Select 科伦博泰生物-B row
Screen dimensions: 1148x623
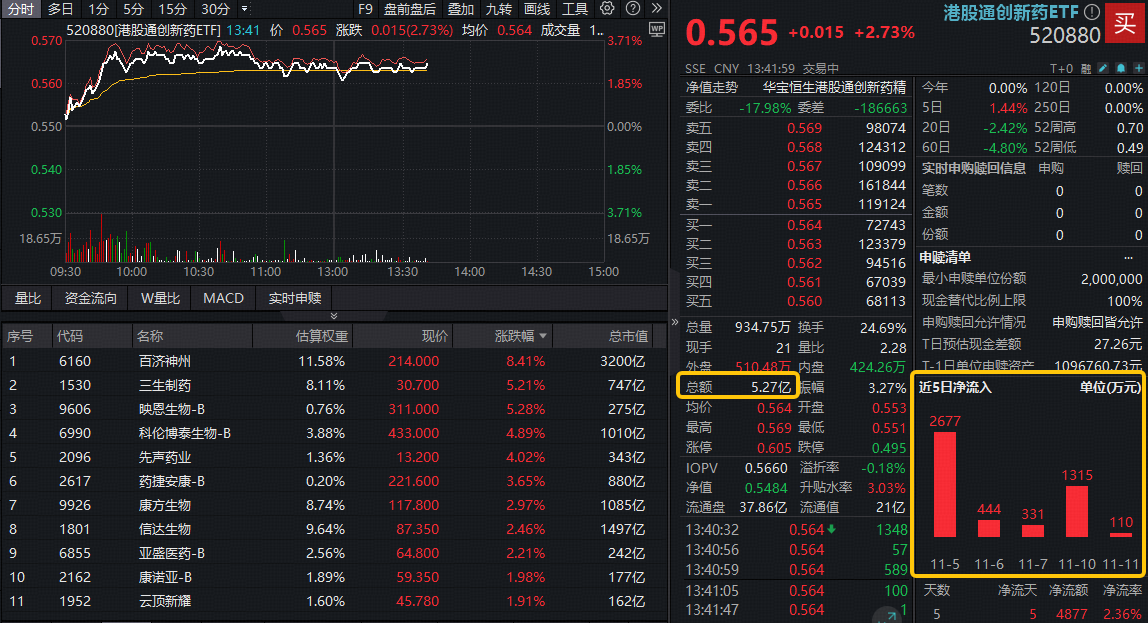click(x=334, y=433)
